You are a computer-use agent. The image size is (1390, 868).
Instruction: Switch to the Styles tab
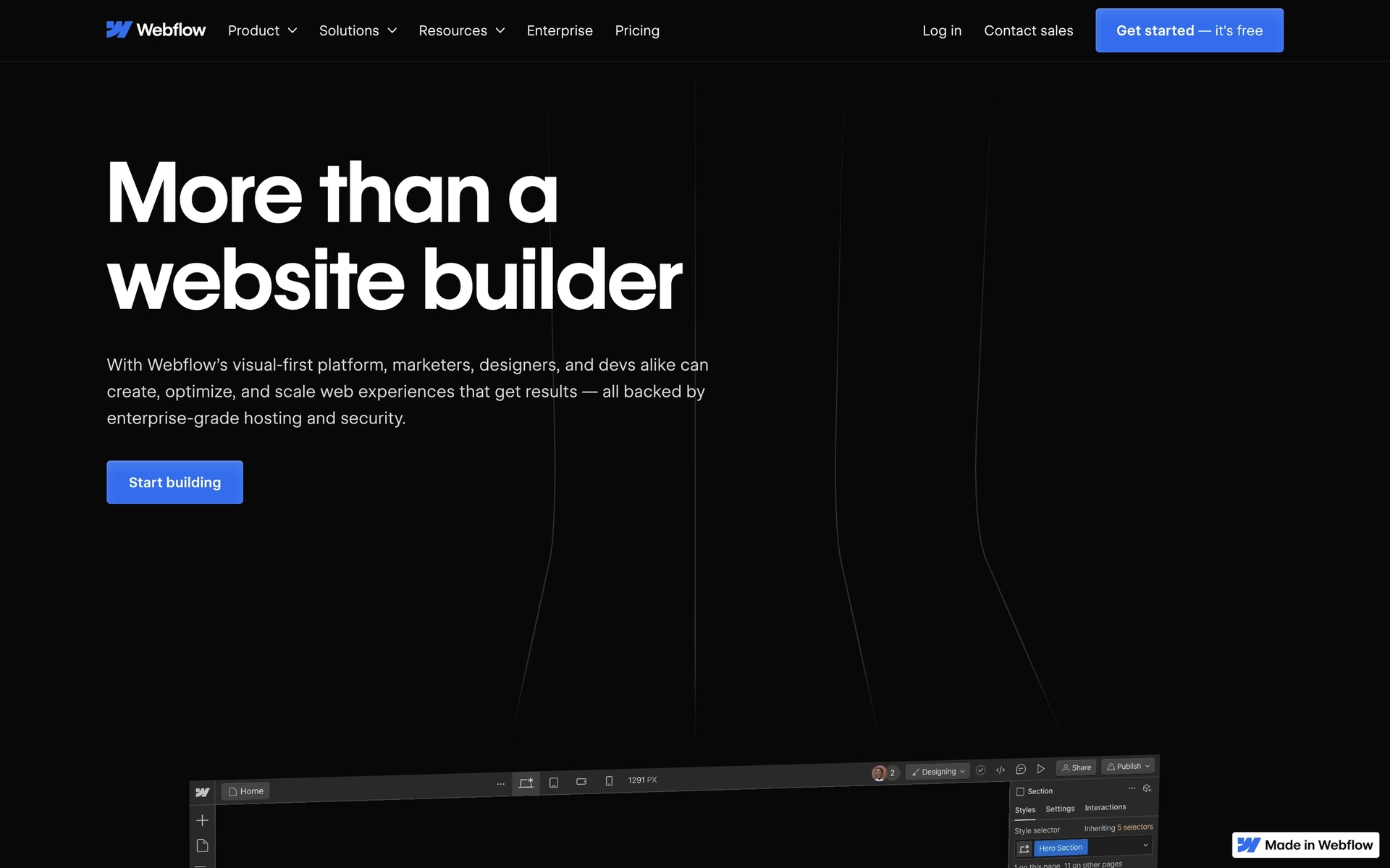point(1024,810)
